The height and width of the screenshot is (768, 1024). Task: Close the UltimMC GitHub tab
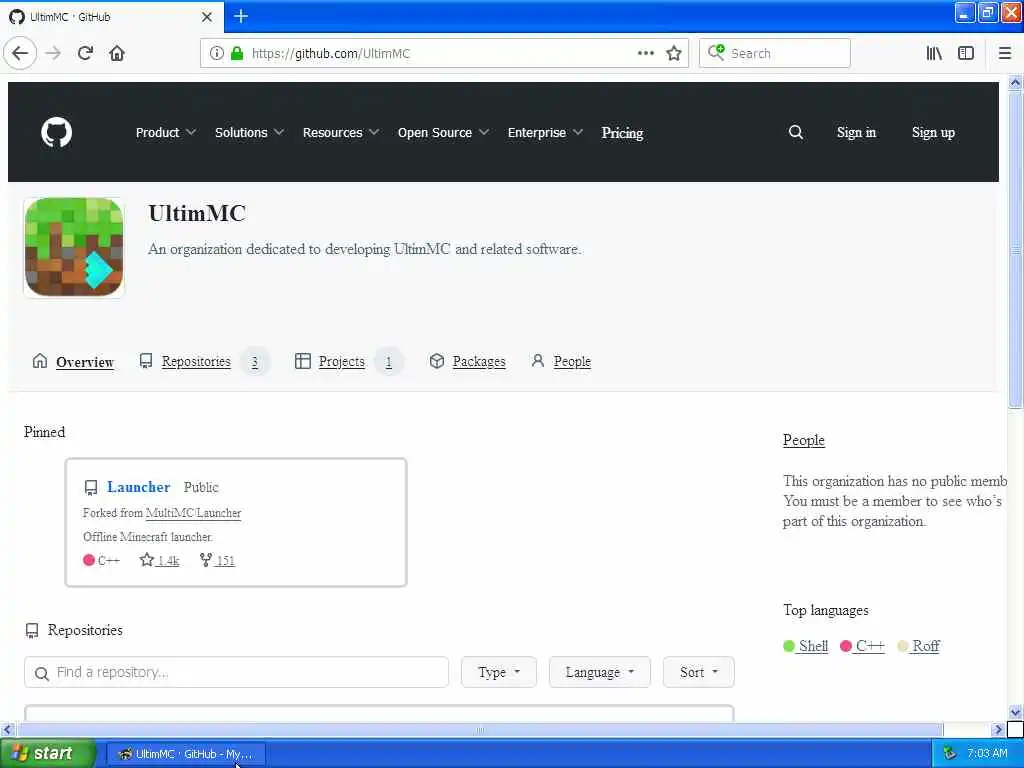pyautogui.click(x=206, y=17)
